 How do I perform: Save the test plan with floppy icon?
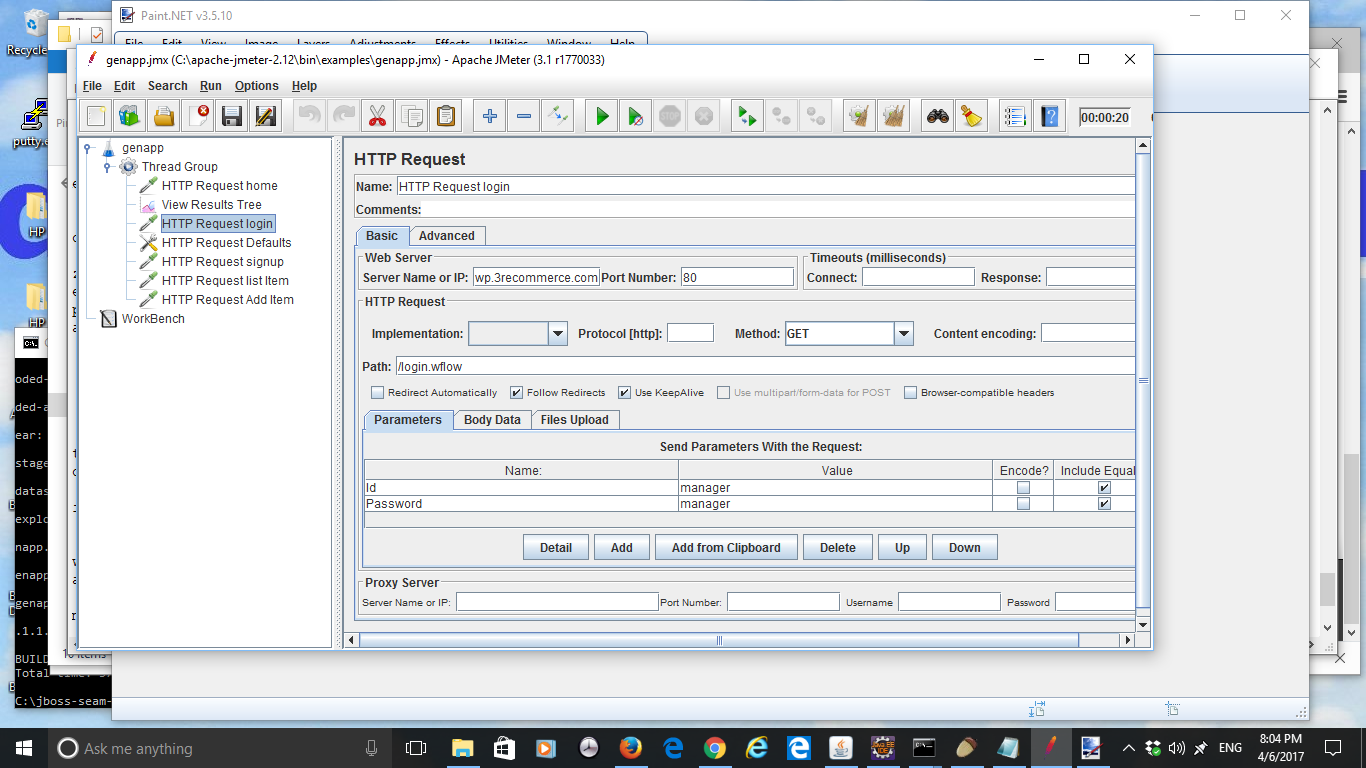232,116
